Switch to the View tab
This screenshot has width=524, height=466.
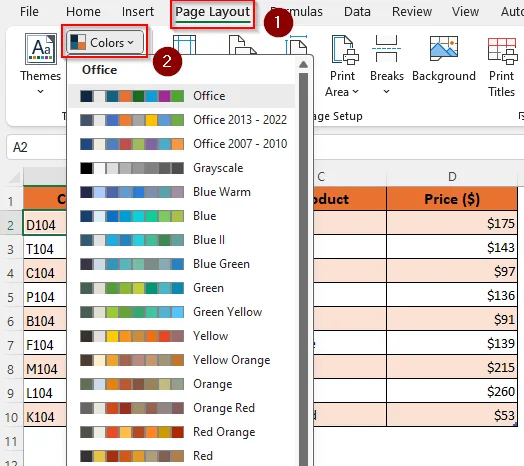coord(465,12)
